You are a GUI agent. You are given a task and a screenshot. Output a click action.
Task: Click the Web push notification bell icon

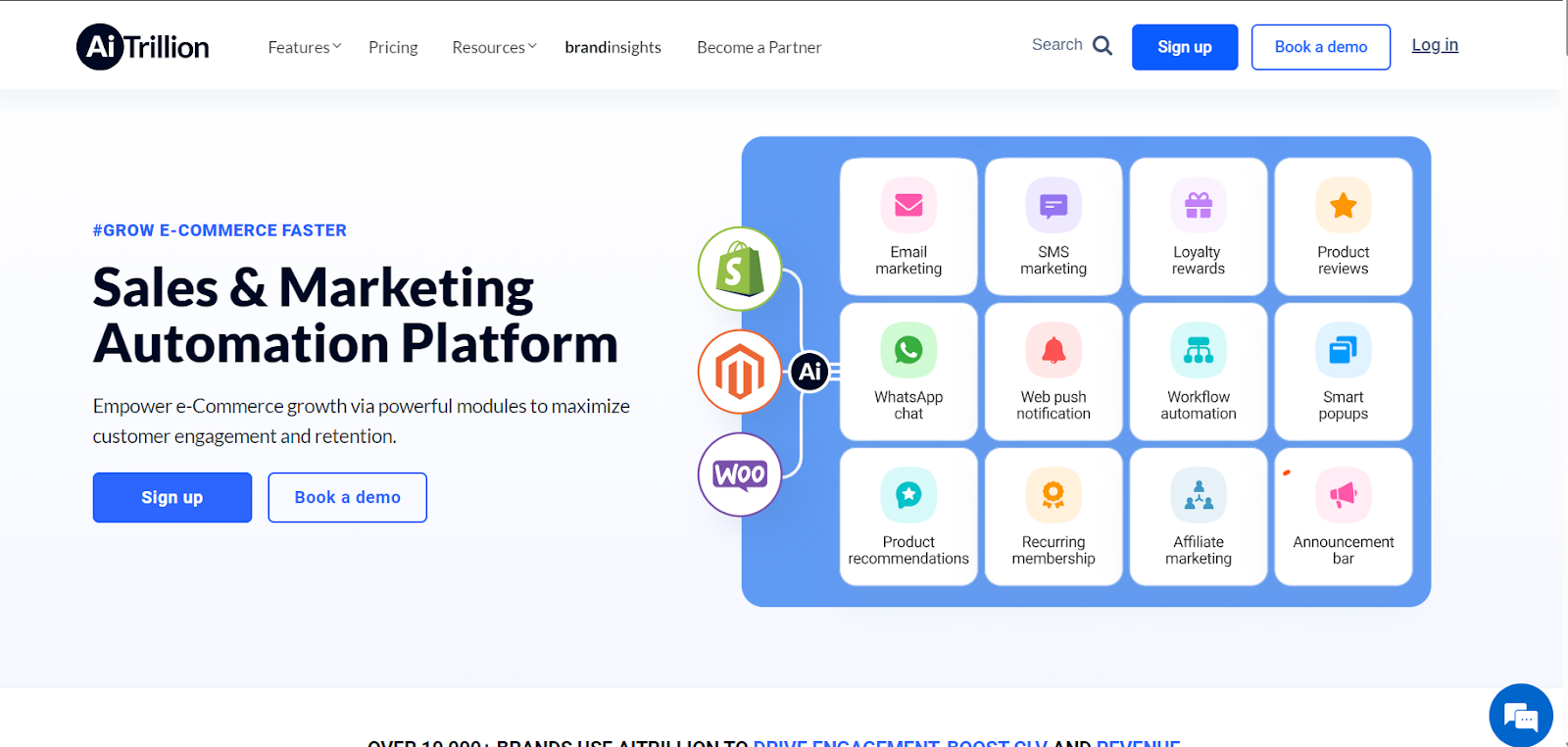point(1053,350)
